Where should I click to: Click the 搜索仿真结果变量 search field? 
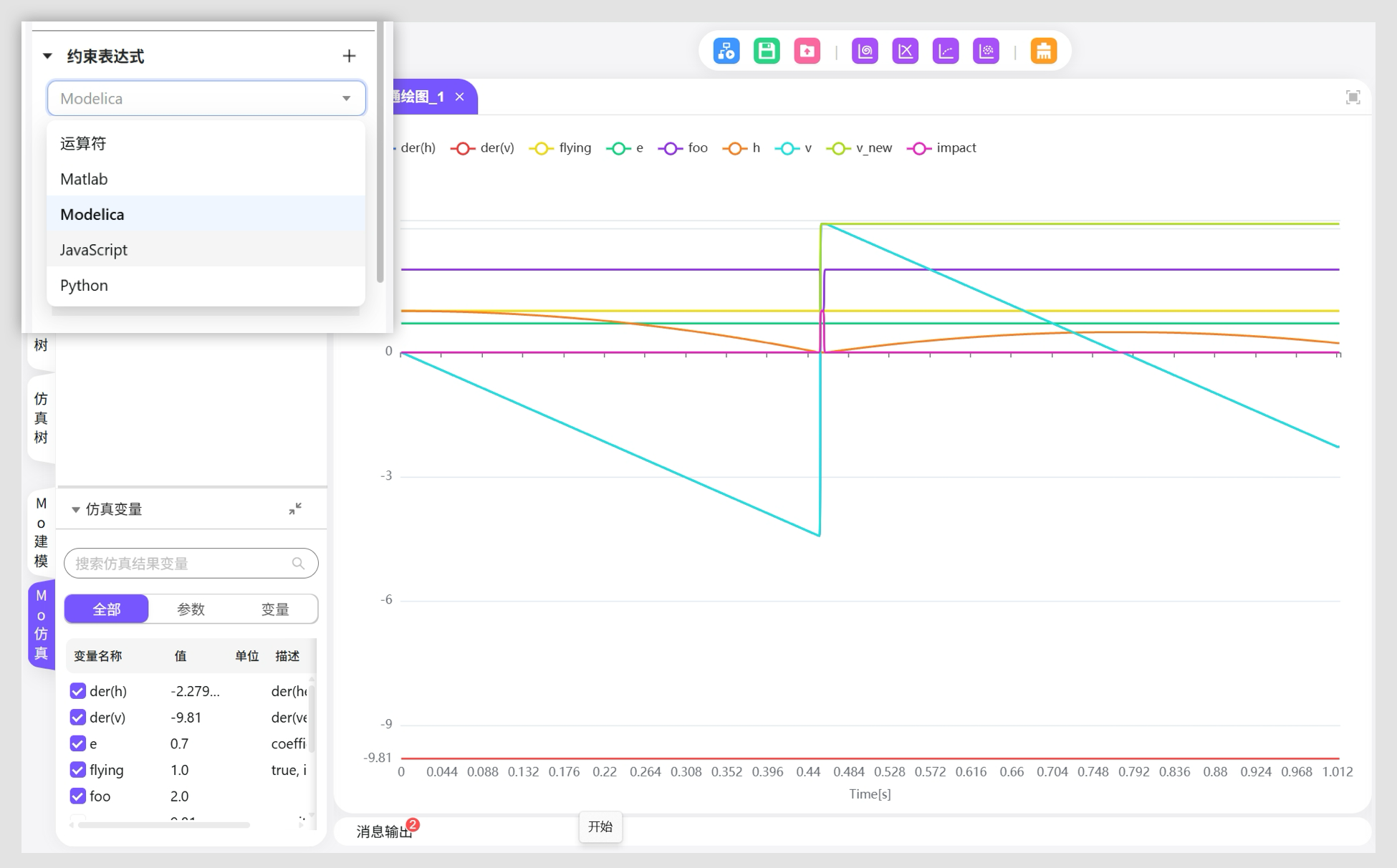[x=191, y=564]
